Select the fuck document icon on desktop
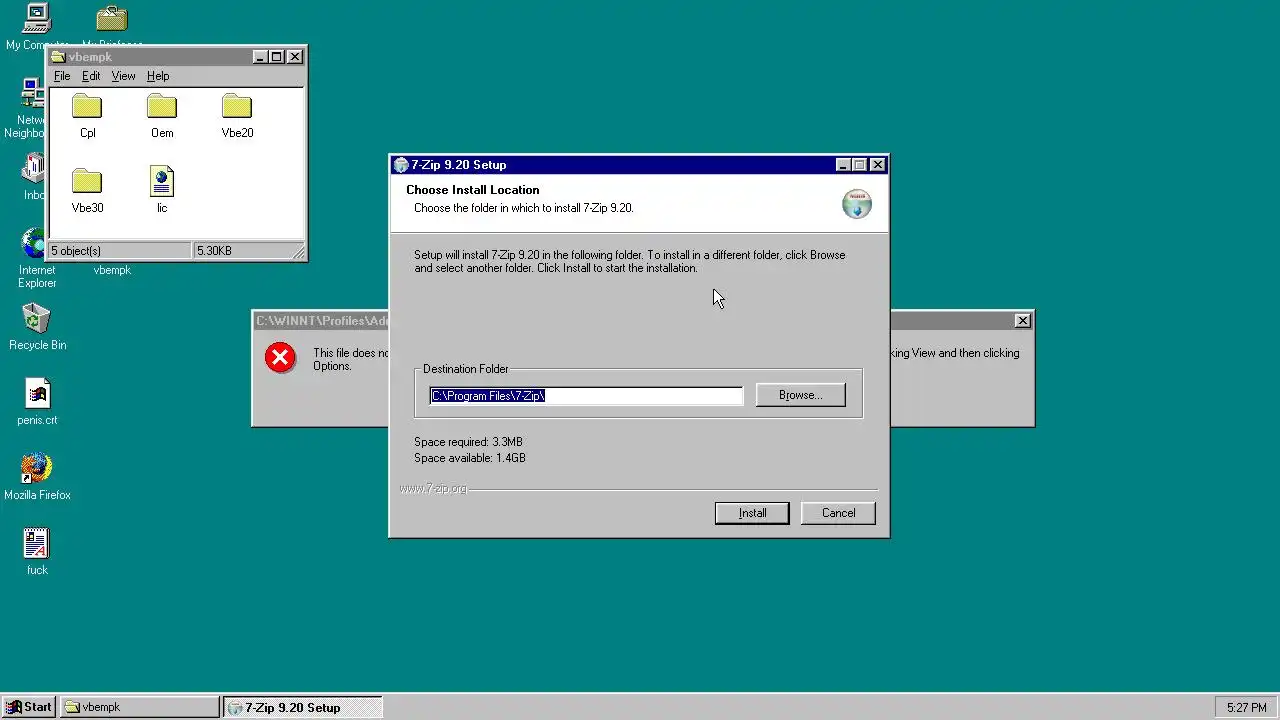1280x720 pixels. coord(37,544)
